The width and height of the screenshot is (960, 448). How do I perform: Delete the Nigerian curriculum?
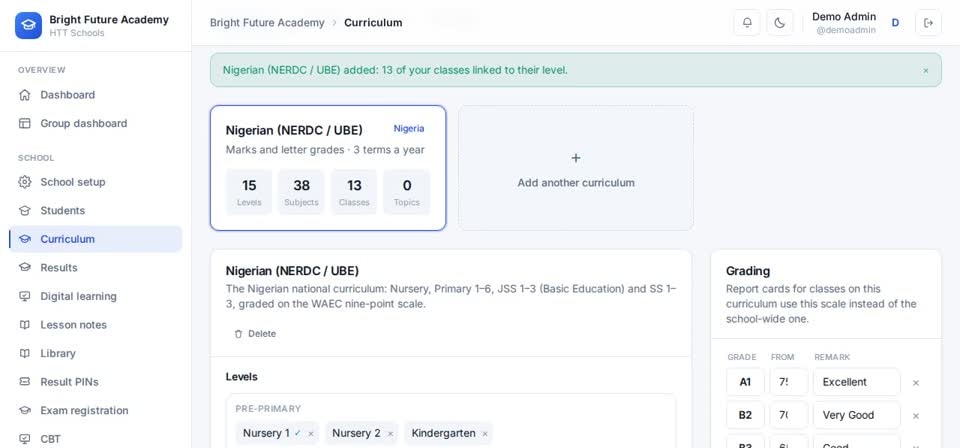255,334
